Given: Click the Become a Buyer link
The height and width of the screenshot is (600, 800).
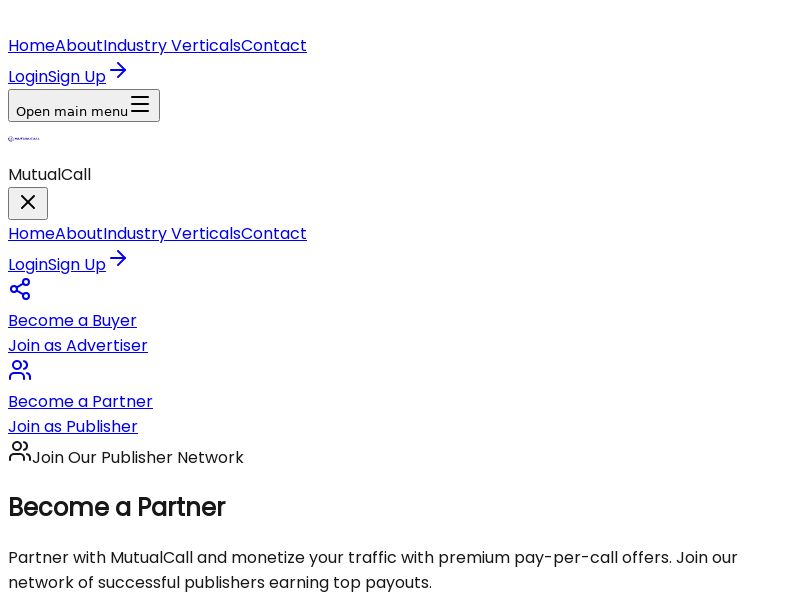Looking at the screenshot, I should tap(72, 320).
